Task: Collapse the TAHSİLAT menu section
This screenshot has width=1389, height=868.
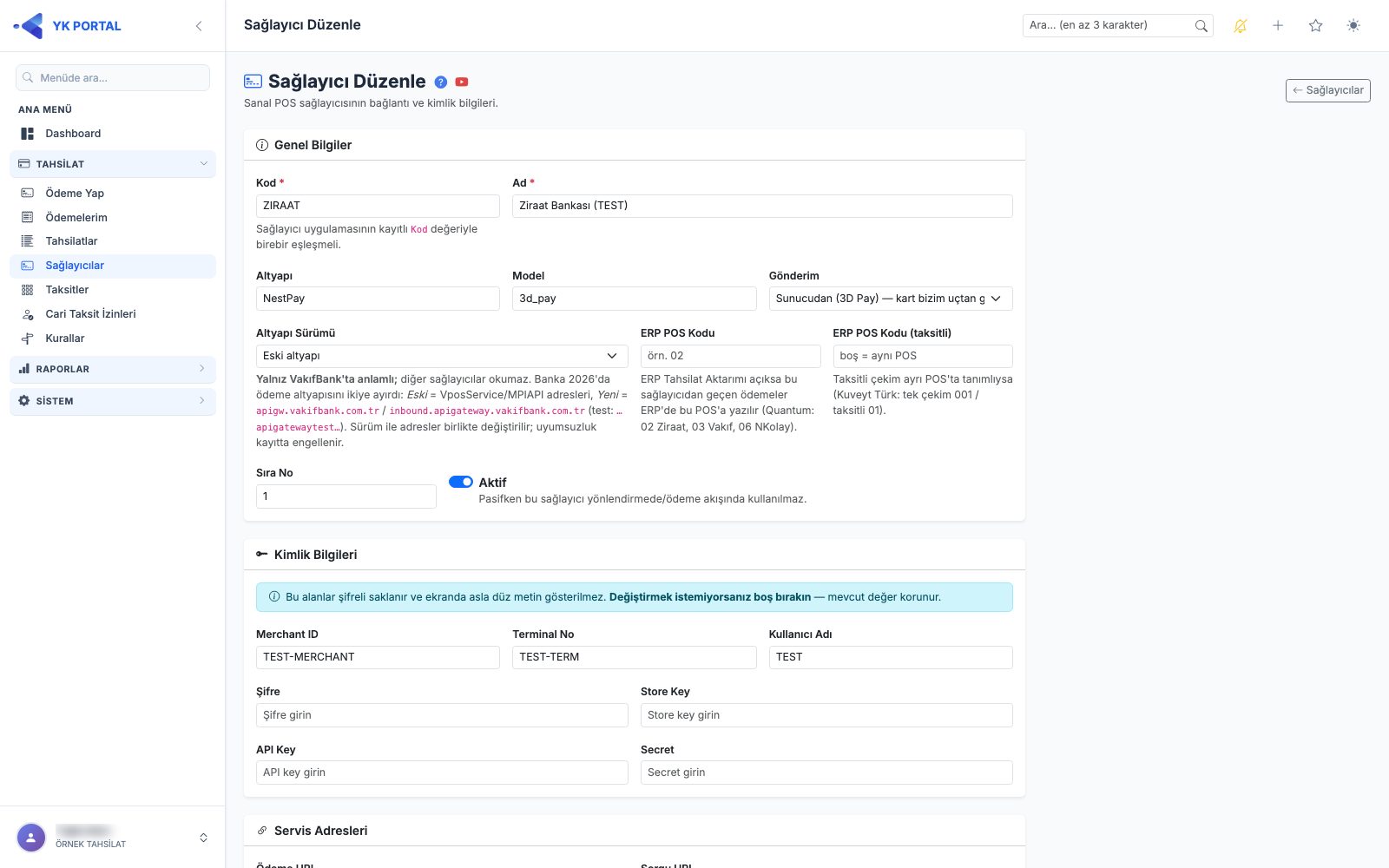Action: point(113,164)
